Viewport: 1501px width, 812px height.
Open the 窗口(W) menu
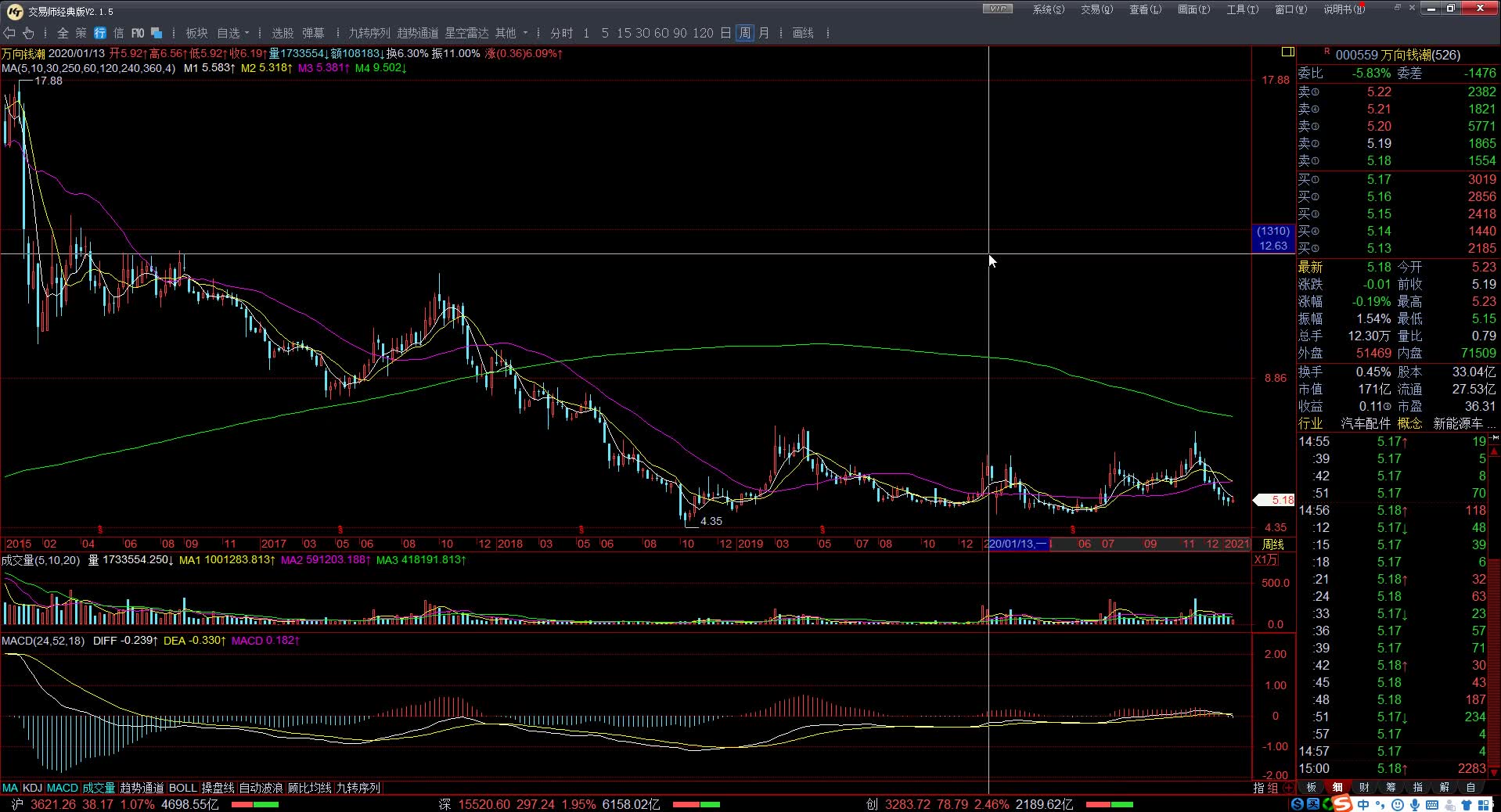click(x=1290, y=9)
